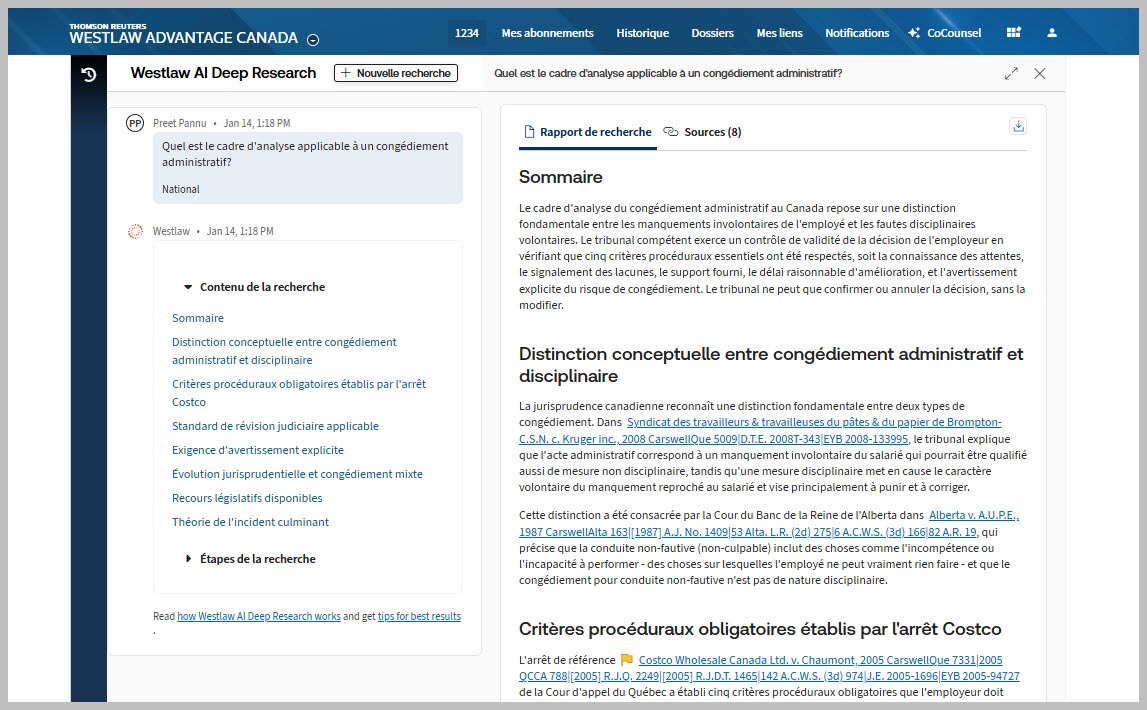Open Mes abonnements menu

pyautogui.click(x=547, y=33)
